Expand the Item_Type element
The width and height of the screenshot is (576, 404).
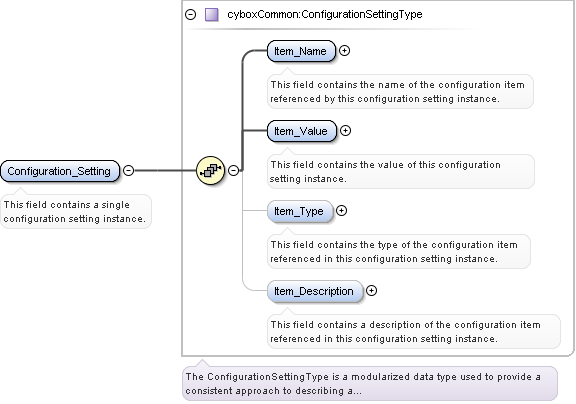coord(342,210)
